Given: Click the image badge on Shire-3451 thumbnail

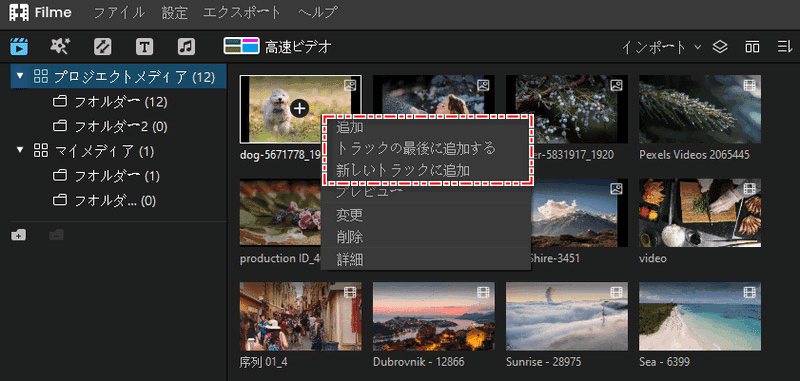Looking at the screenshot, I should pyautogui.click(x=616, y=189).
